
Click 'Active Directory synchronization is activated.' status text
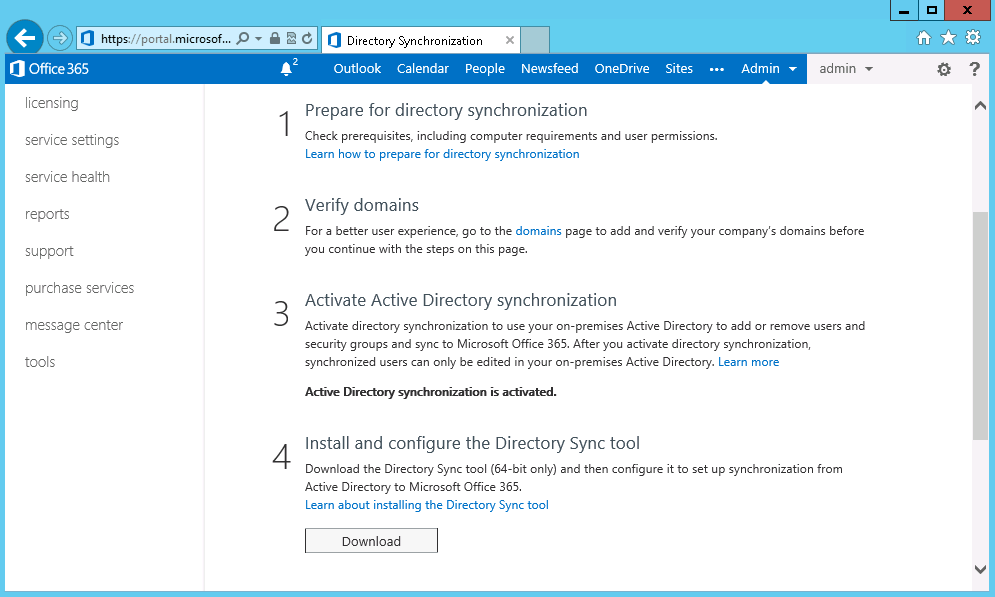(x=431, y=392)
